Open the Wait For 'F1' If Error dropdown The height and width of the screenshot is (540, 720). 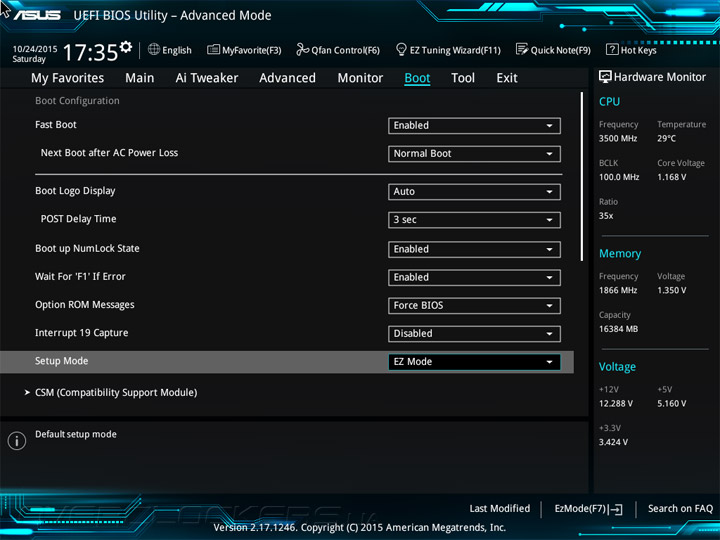click(474, 277)
